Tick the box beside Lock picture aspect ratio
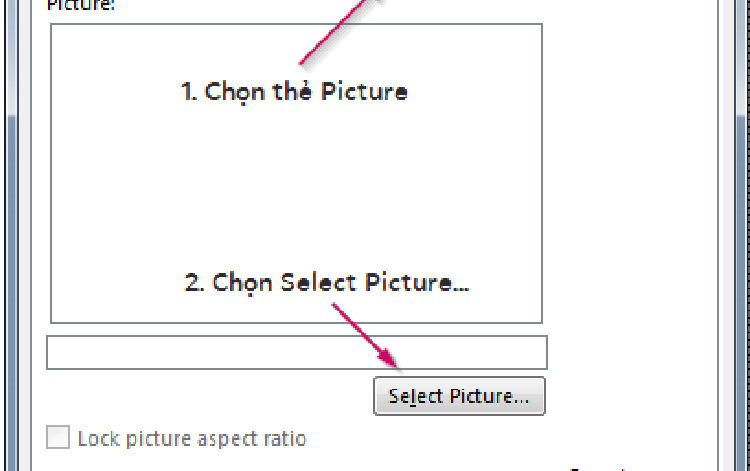 pos(58,437)
